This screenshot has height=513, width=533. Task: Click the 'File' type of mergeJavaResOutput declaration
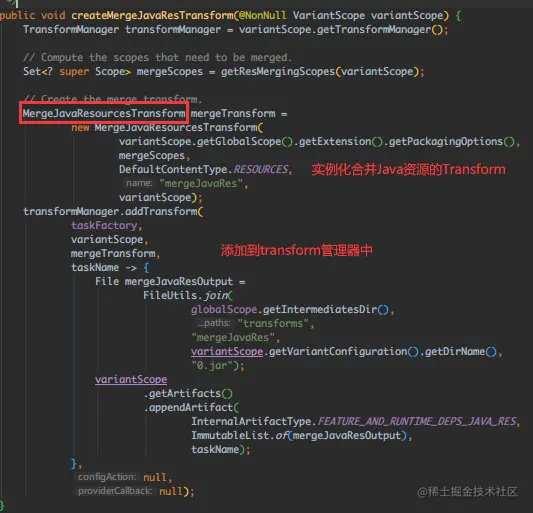107,281
